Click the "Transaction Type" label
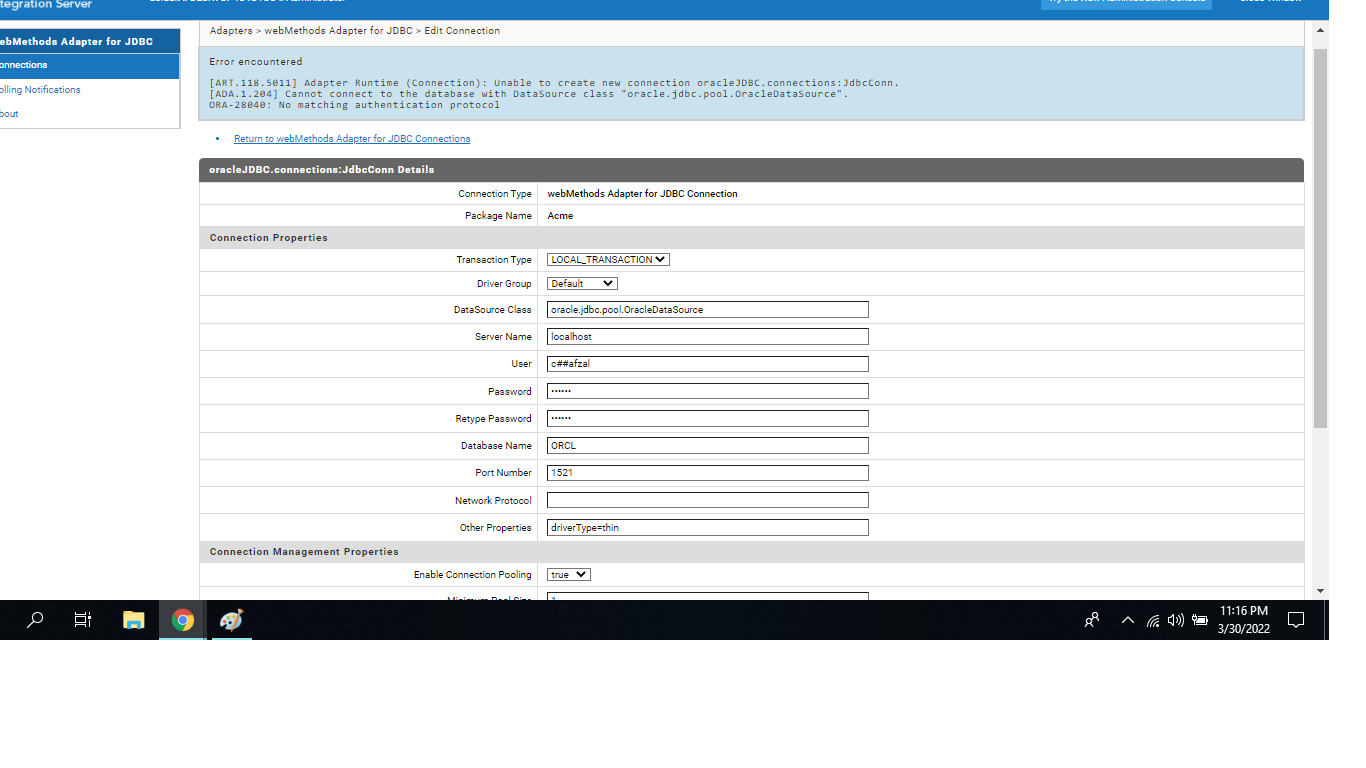This screenshot has width=1366, height=768. 494,260
